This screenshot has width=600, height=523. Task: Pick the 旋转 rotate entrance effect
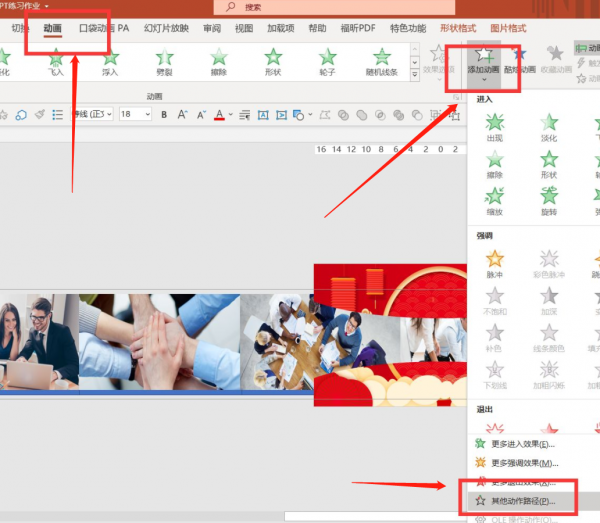coord(549,202)
